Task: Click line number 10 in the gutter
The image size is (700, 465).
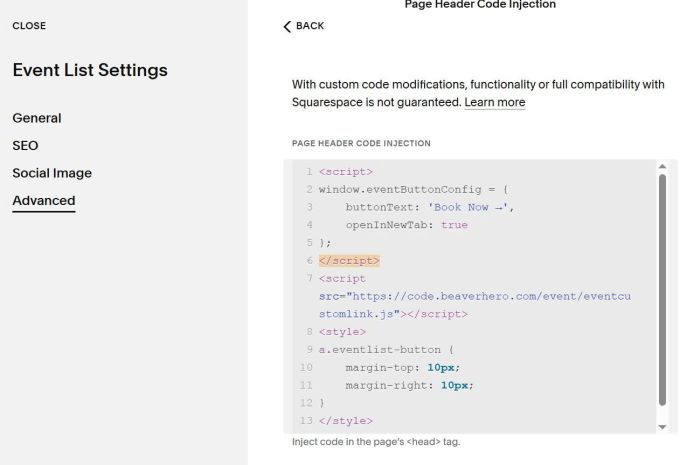Action: (x=306, y=368)
